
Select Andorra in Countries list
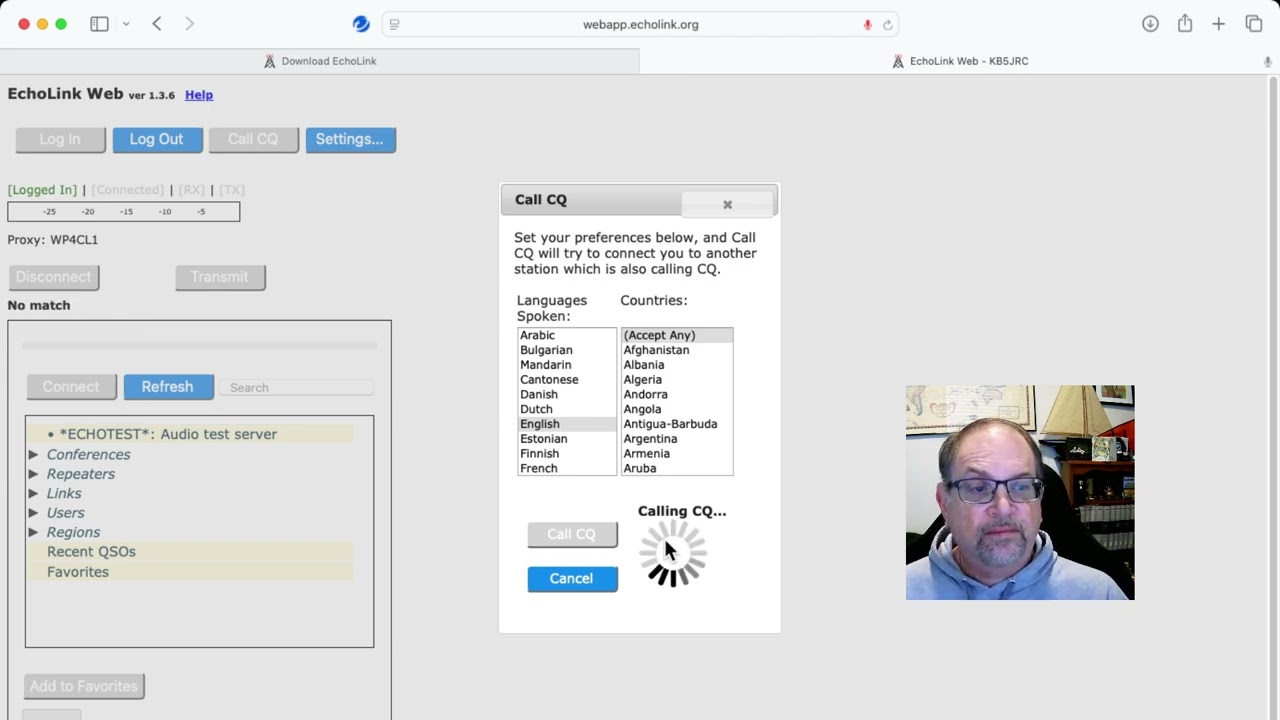click(677, 394)
